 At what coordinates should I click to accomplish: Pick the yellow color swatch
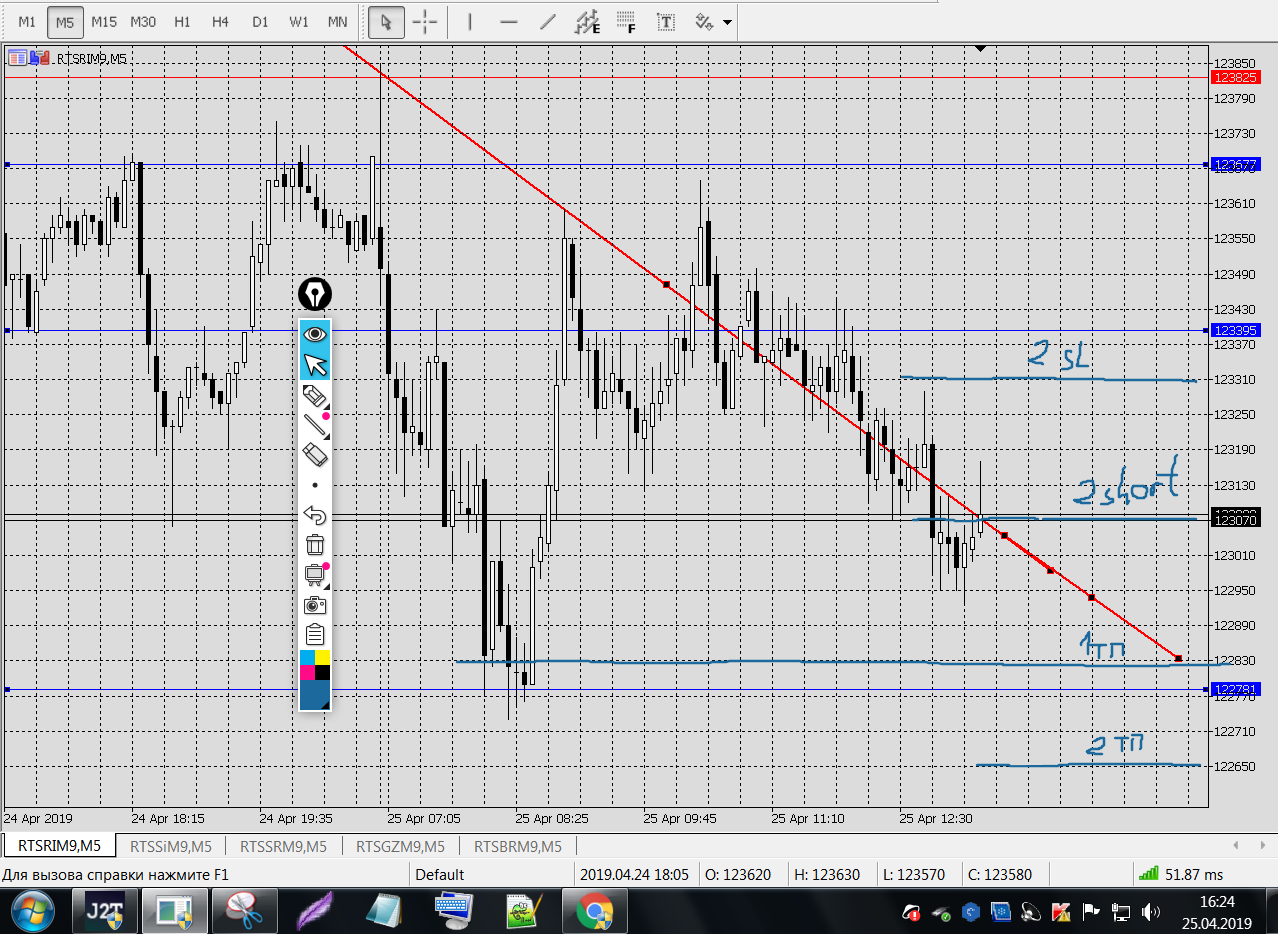[323, 657]
